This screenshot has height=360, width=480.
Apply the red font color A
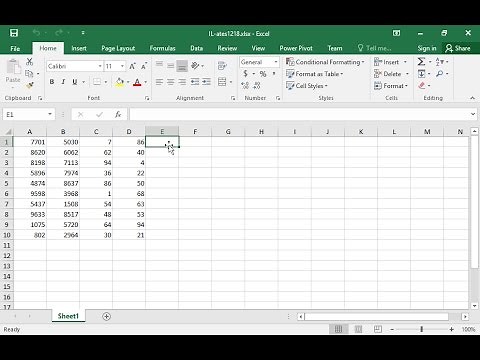[x=137, y=82]
